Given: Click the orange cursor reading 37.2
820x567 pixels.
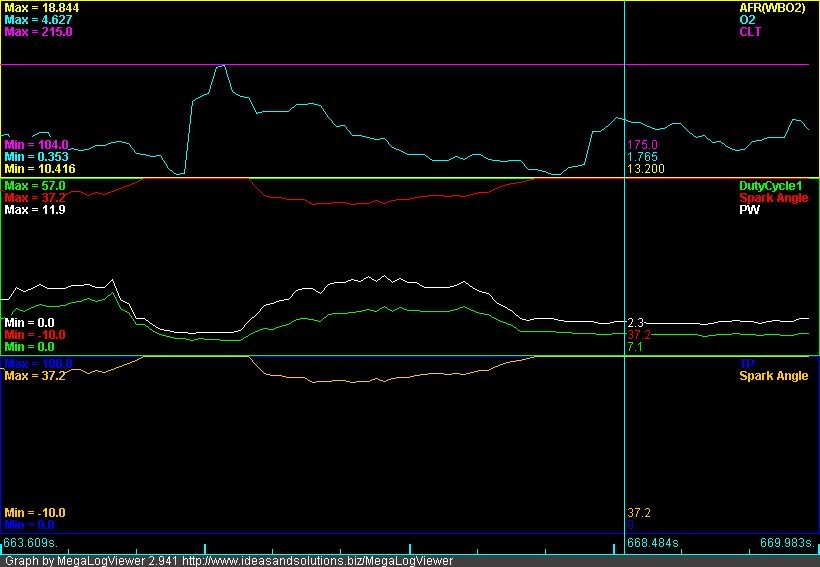Looking at the screenshot, I should coord(639,513).
